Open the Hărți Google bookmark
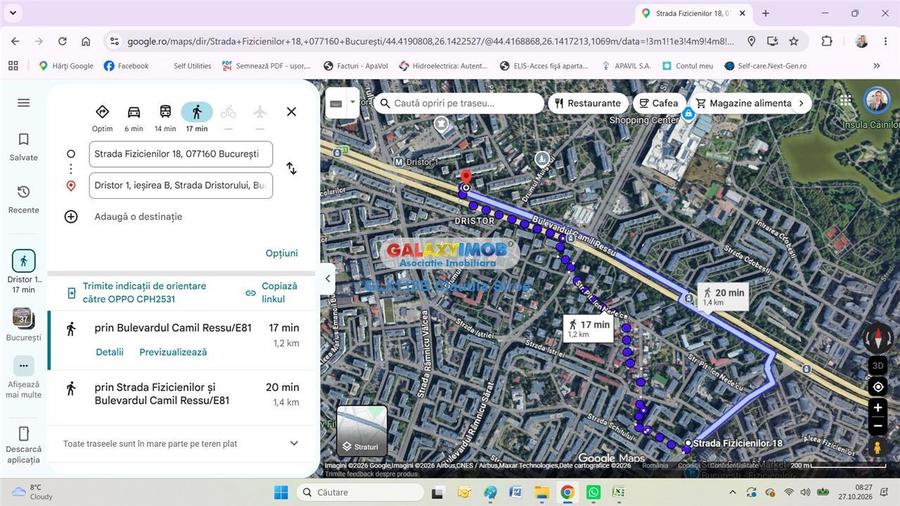 [x=66, y=66]
